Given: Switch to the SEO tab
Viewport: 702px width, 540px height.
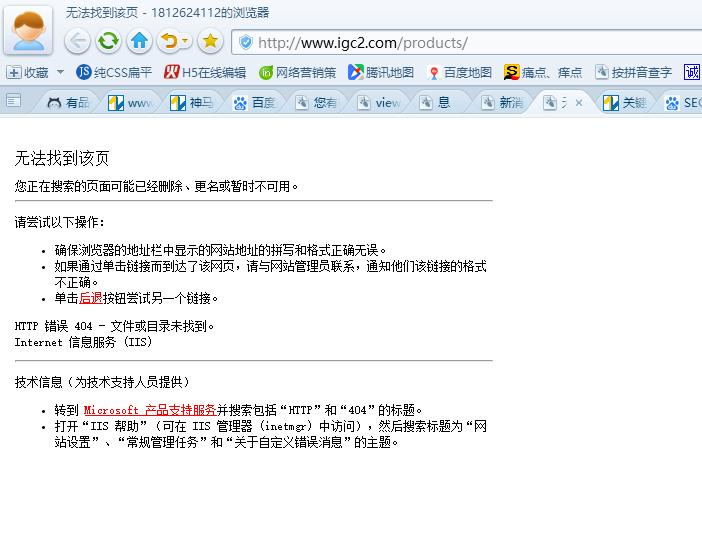Looking at the screenshot, I should [683, 103].
